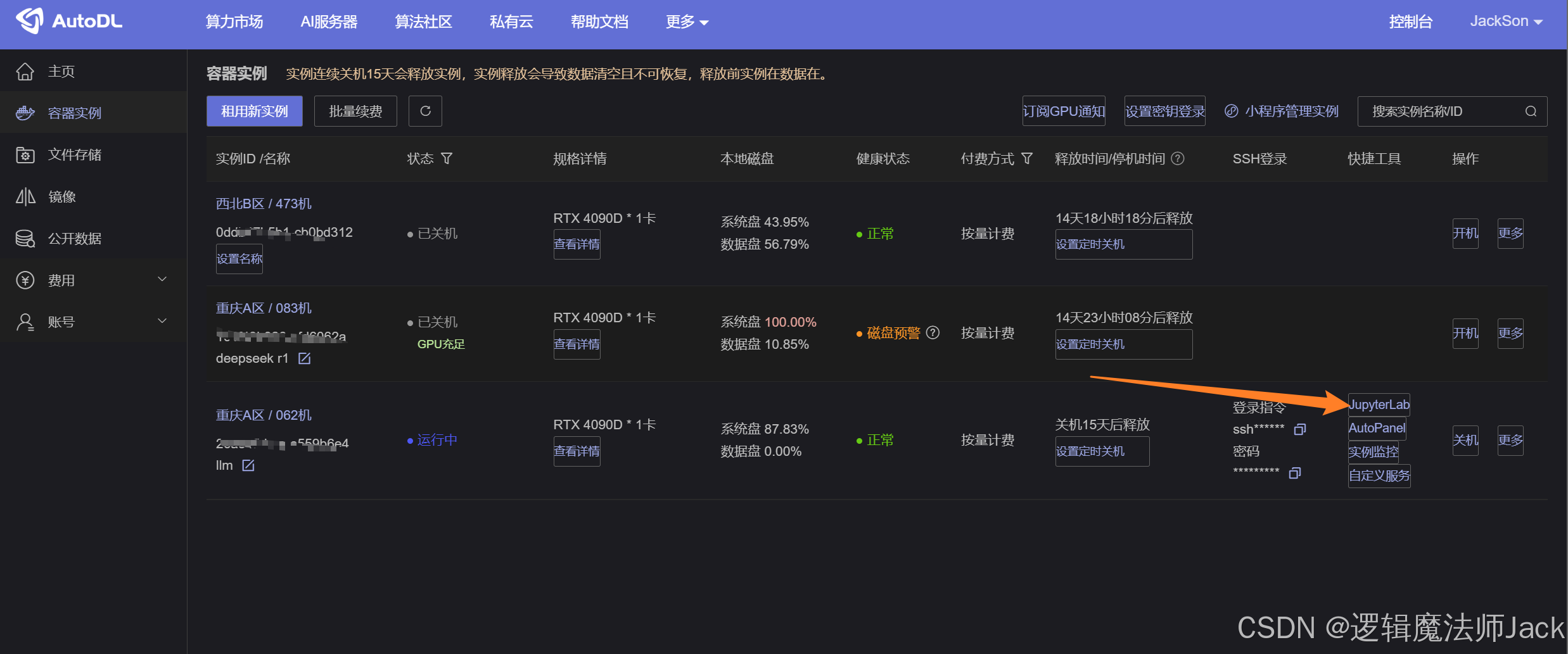View 查看详情 for deepseek r1 instance
The width and height of the screenshot is (1568, 654).
pos(577,344)
